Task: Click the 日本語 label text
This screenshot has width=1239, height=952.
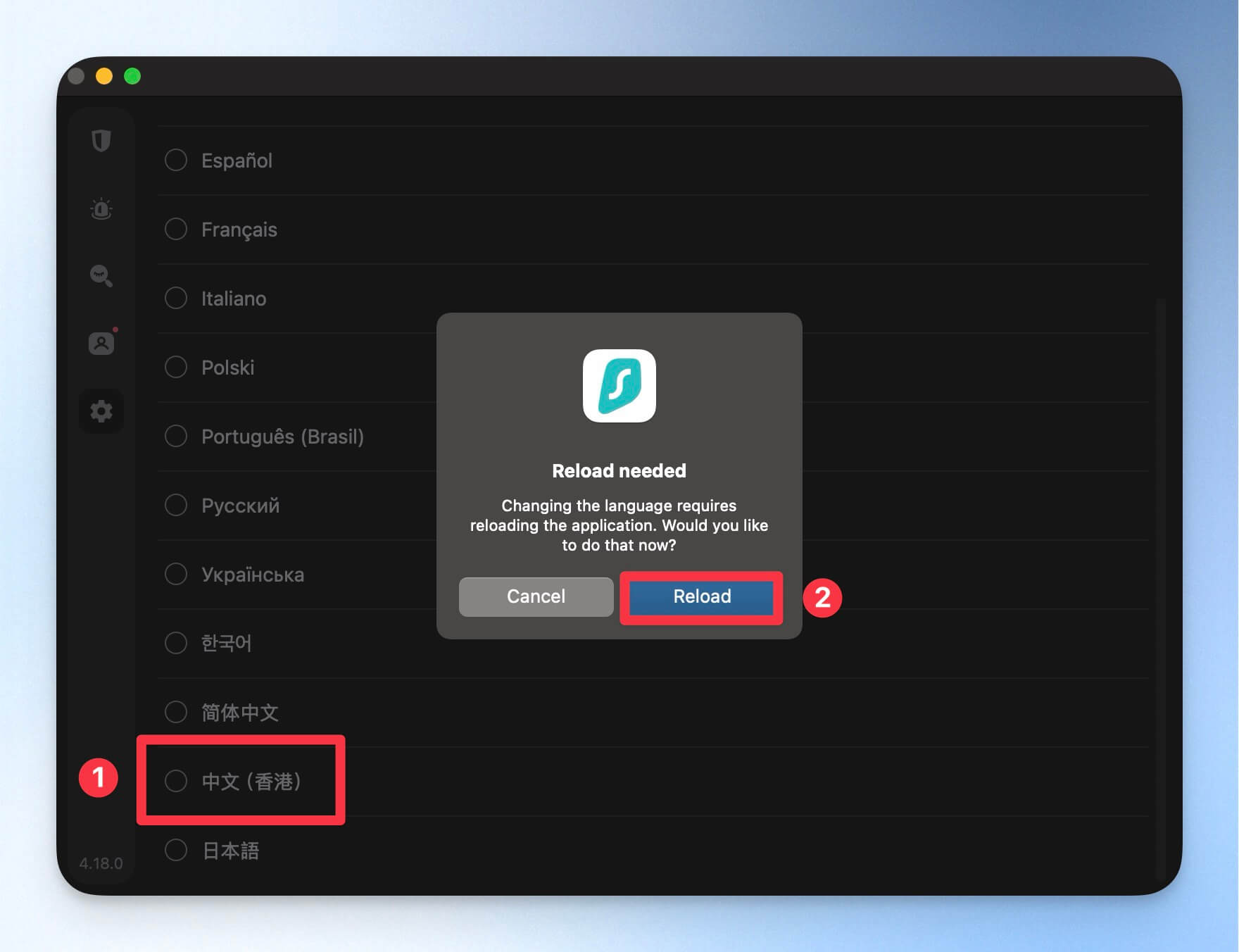Action: click(x=230, y=851)
